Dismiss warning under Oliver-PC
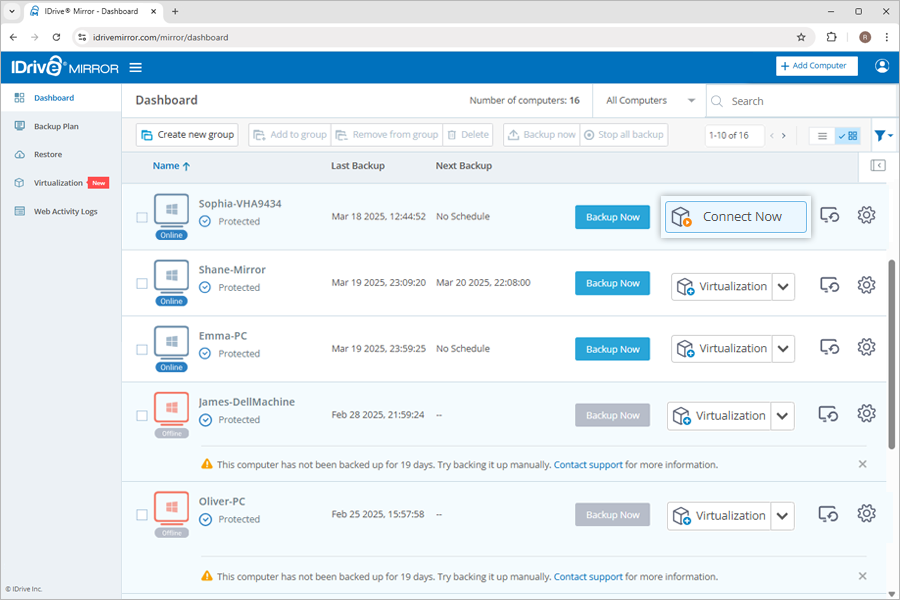This screenshot has height=600, width=900. (862, 576)
